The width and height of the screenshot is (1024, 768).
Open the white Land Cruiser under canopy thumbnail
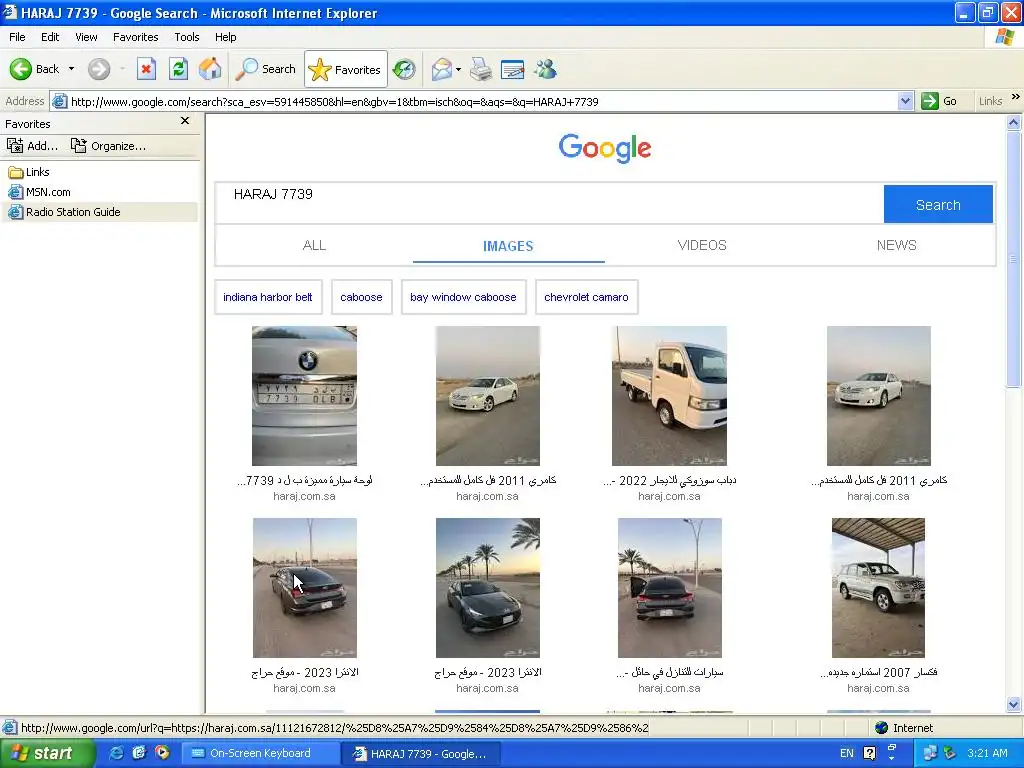click(878, 588)
